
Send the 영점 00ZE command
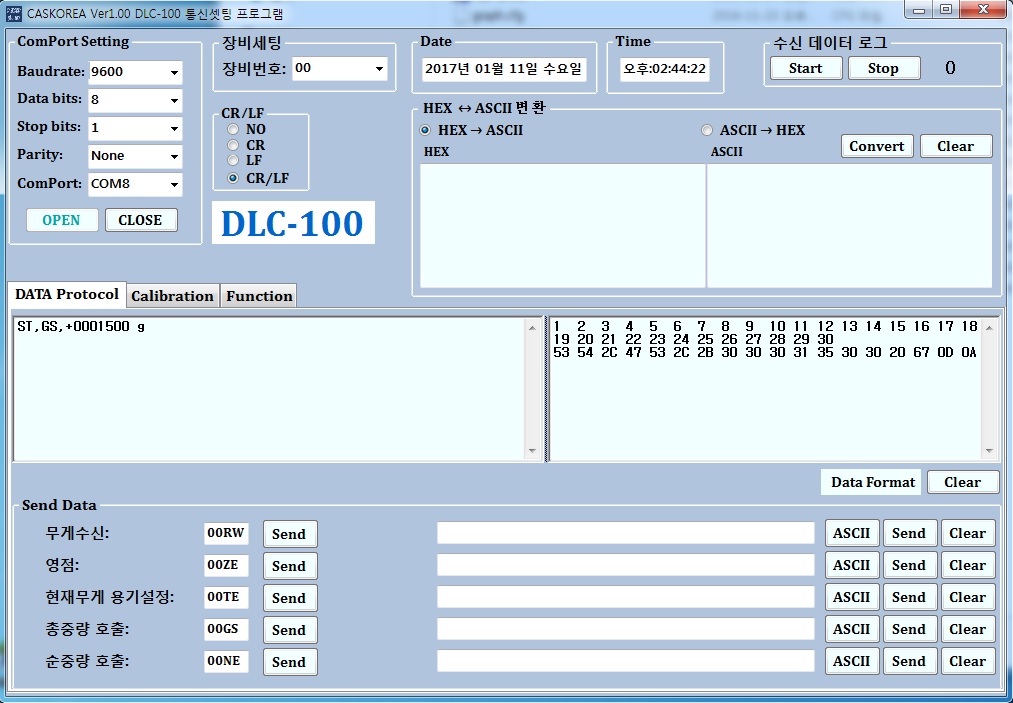coord(289,565)
